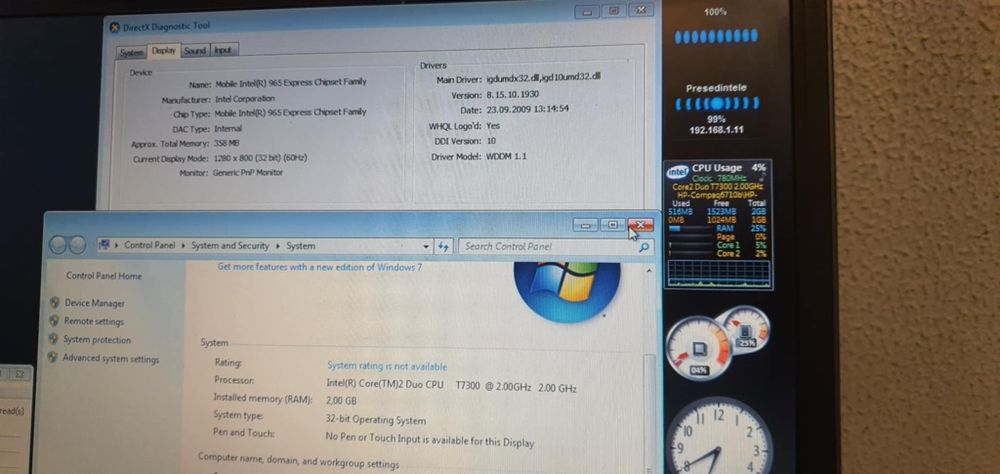Click the Intel Core2 Duo T7300 processor text

(x=452, y=386)
